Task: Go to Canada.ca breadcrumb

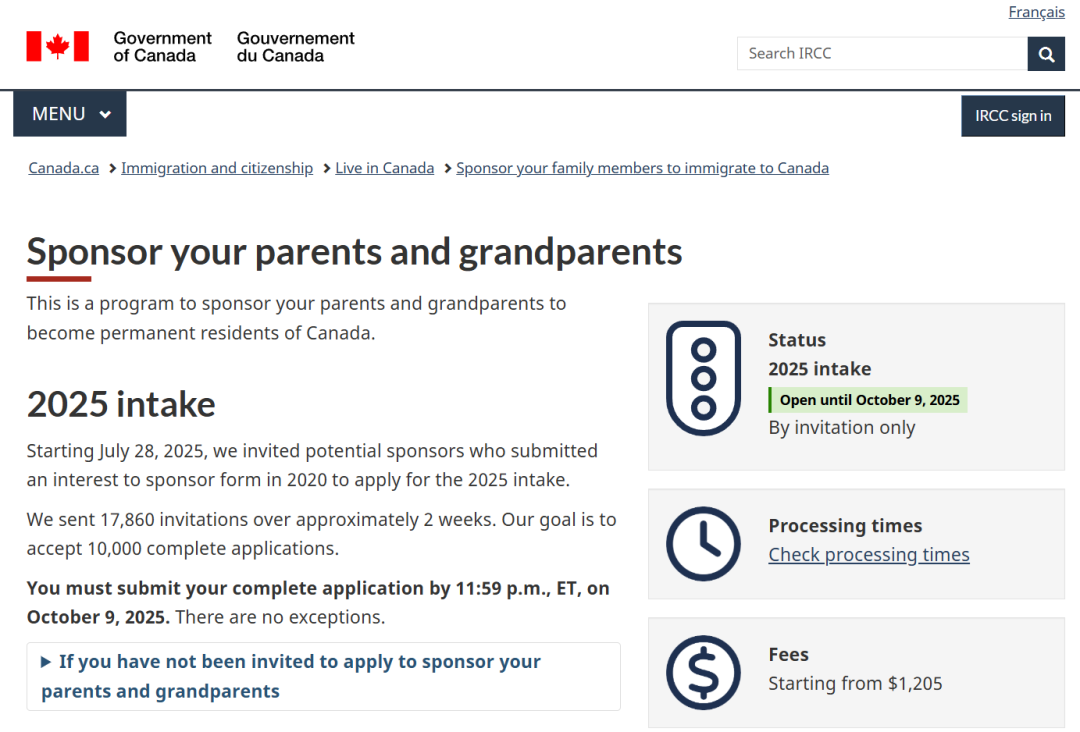Action: pyautogui.click(x=64, y=168)
